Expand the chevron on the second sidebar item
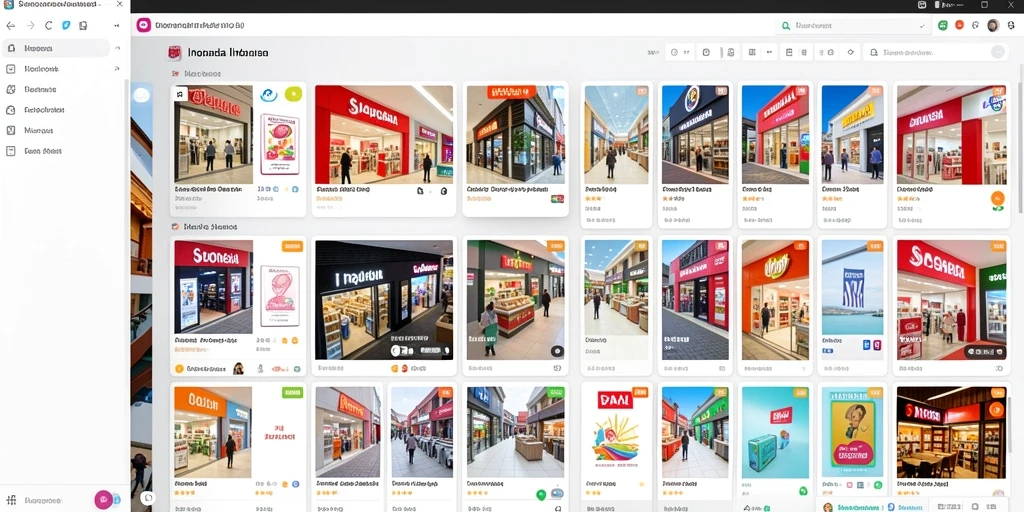This screenshot has height=512, width=1024. pos(118,69)
